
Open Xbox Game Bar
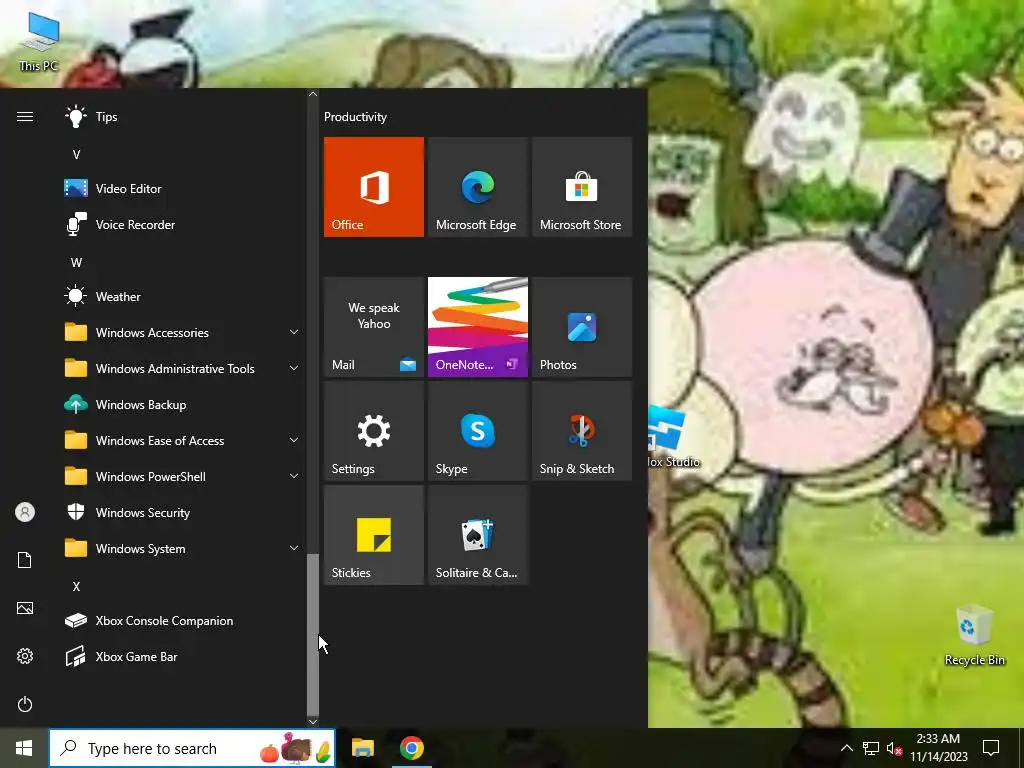[183, 656]
